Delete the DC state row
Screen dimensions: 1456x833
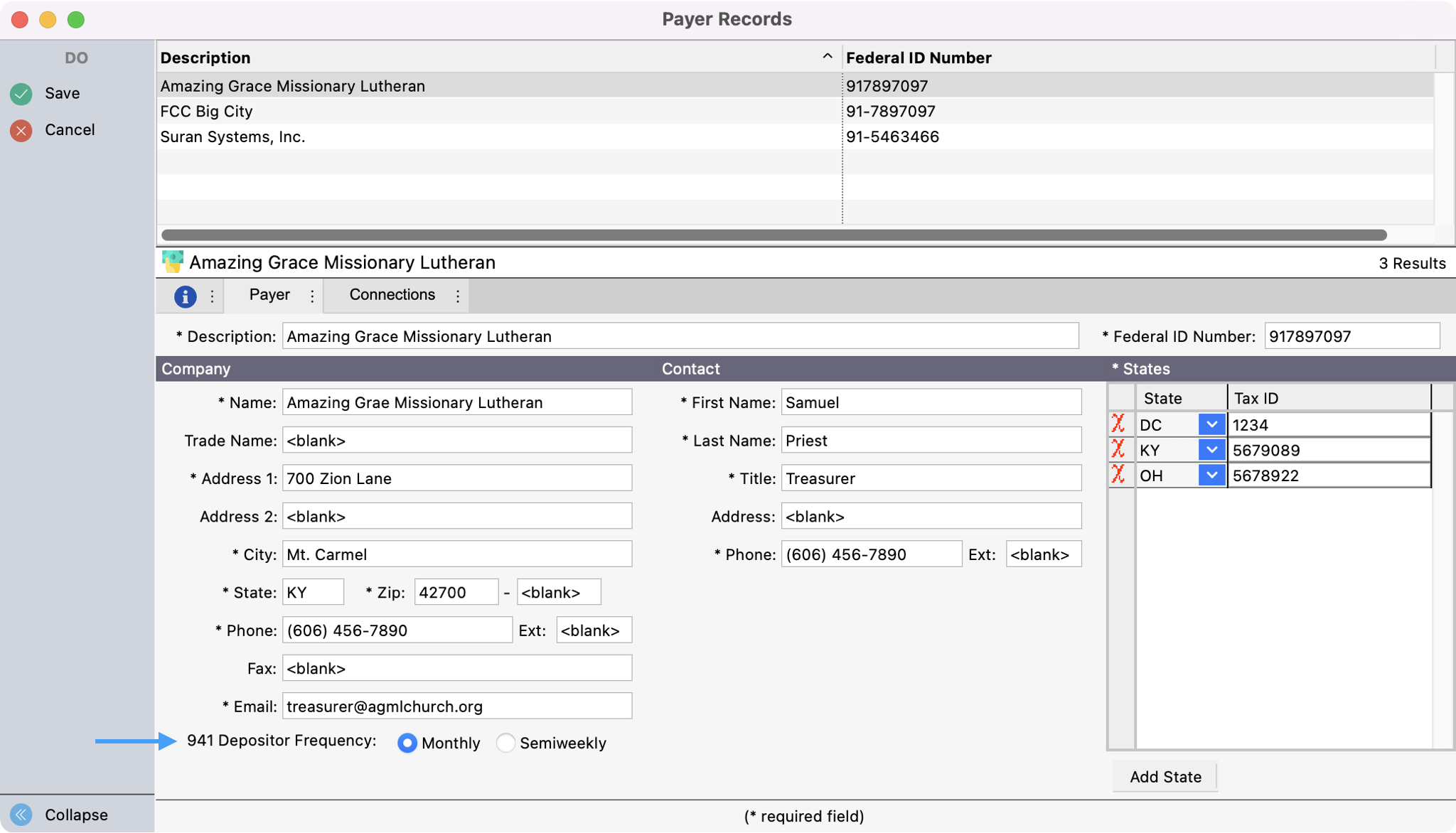(x=1118, y=424)
